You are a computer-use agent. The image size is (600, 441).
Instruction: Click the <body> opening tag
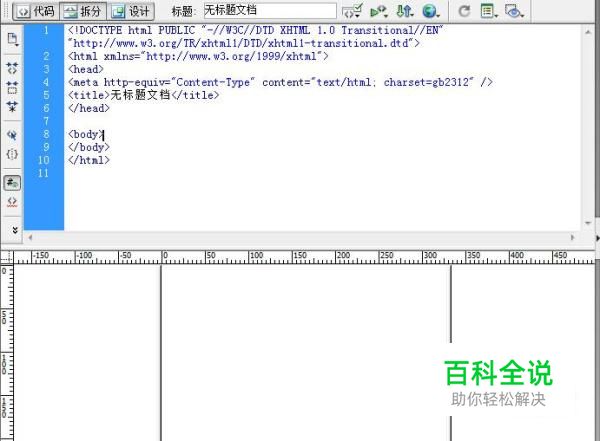86,134
